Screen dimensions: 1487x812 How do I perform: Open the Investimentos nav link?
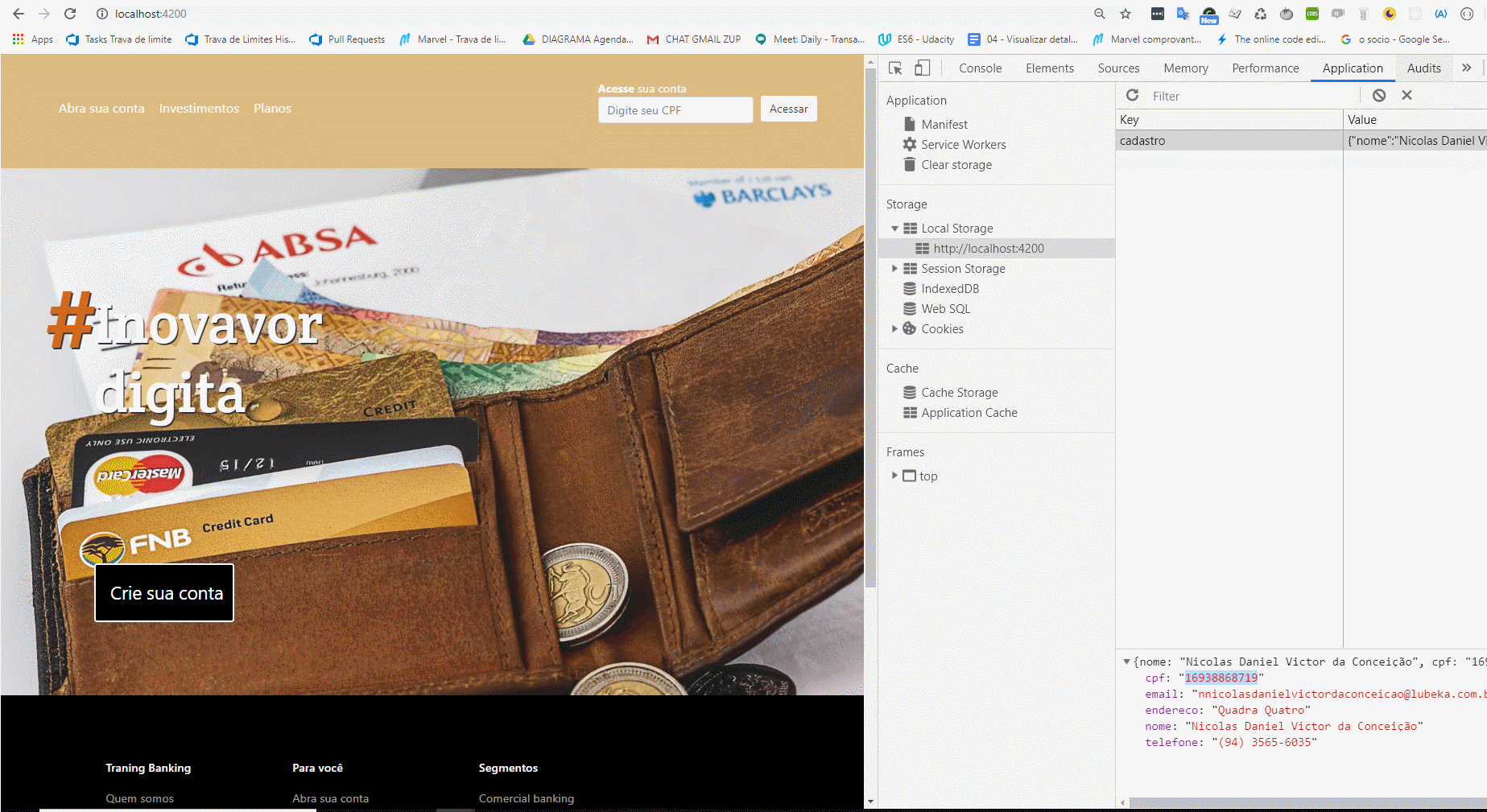coord(199,109)
